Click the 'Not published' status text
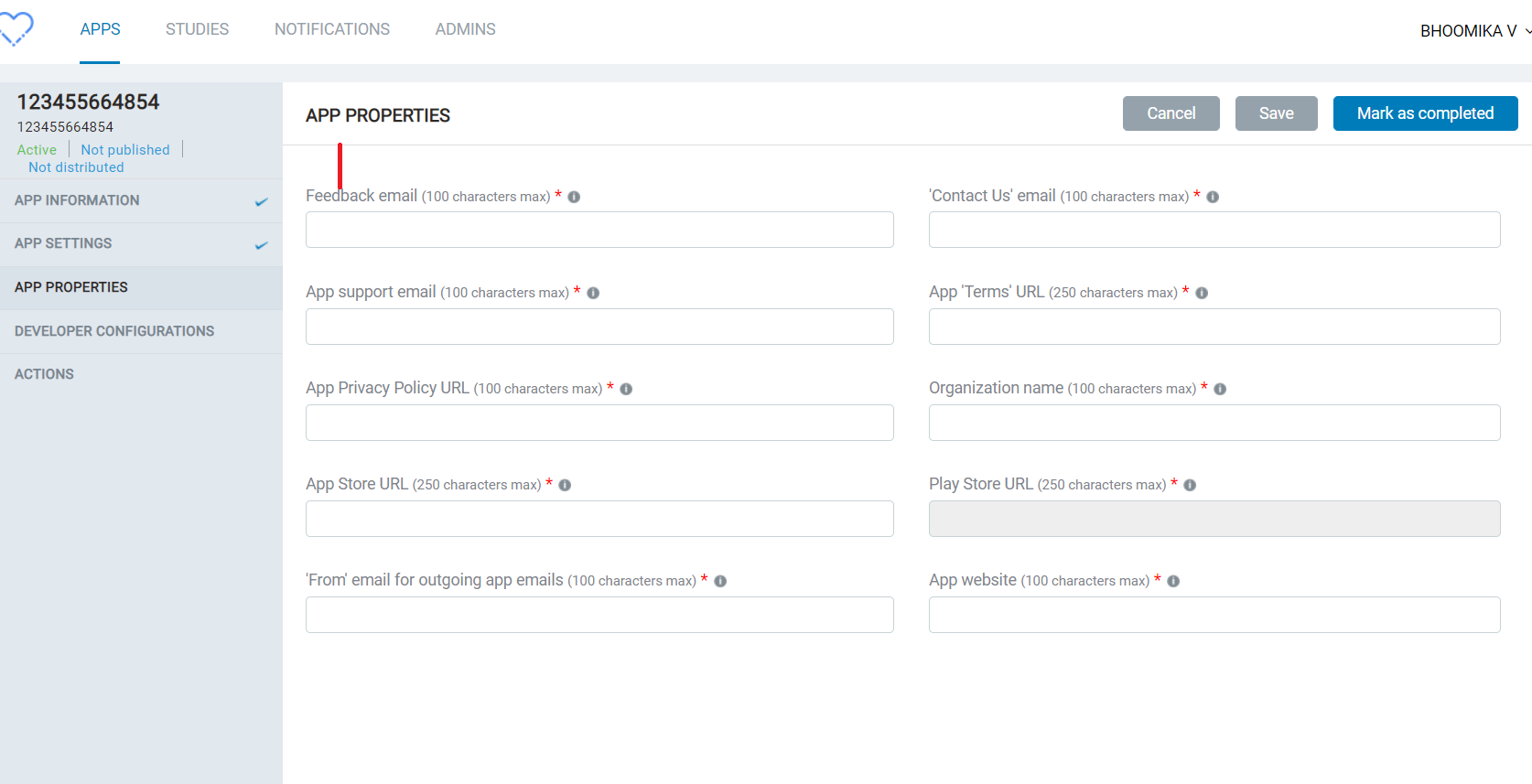Viewport: 1532px width, 784px height. pyautogui.click(x=125, y=150)
